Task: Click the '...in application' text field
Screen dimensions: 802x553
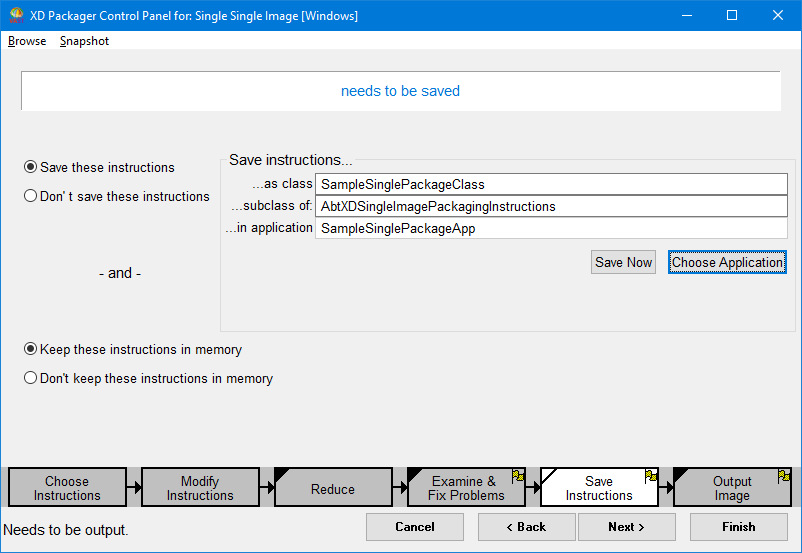Action: pos(551,229)
